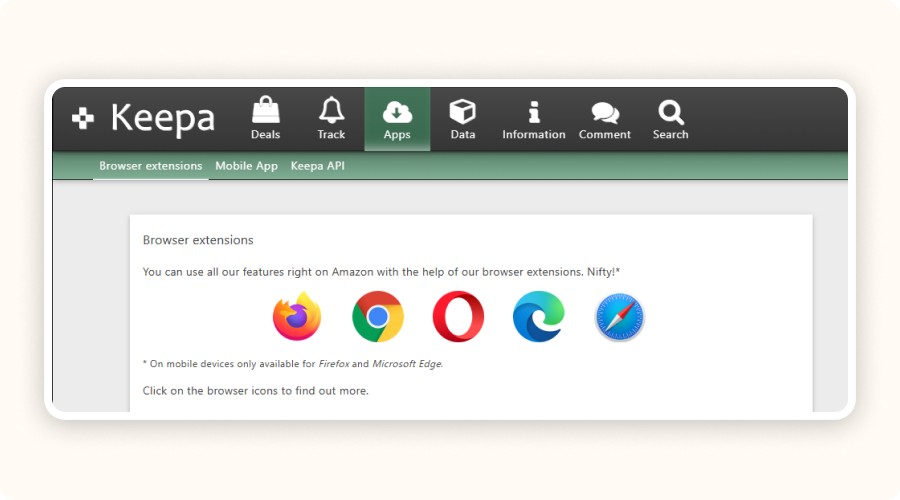The height and width of the screenshot is (500, 900).
Task: Open Track bell menu item
Action: click(331, 119)
